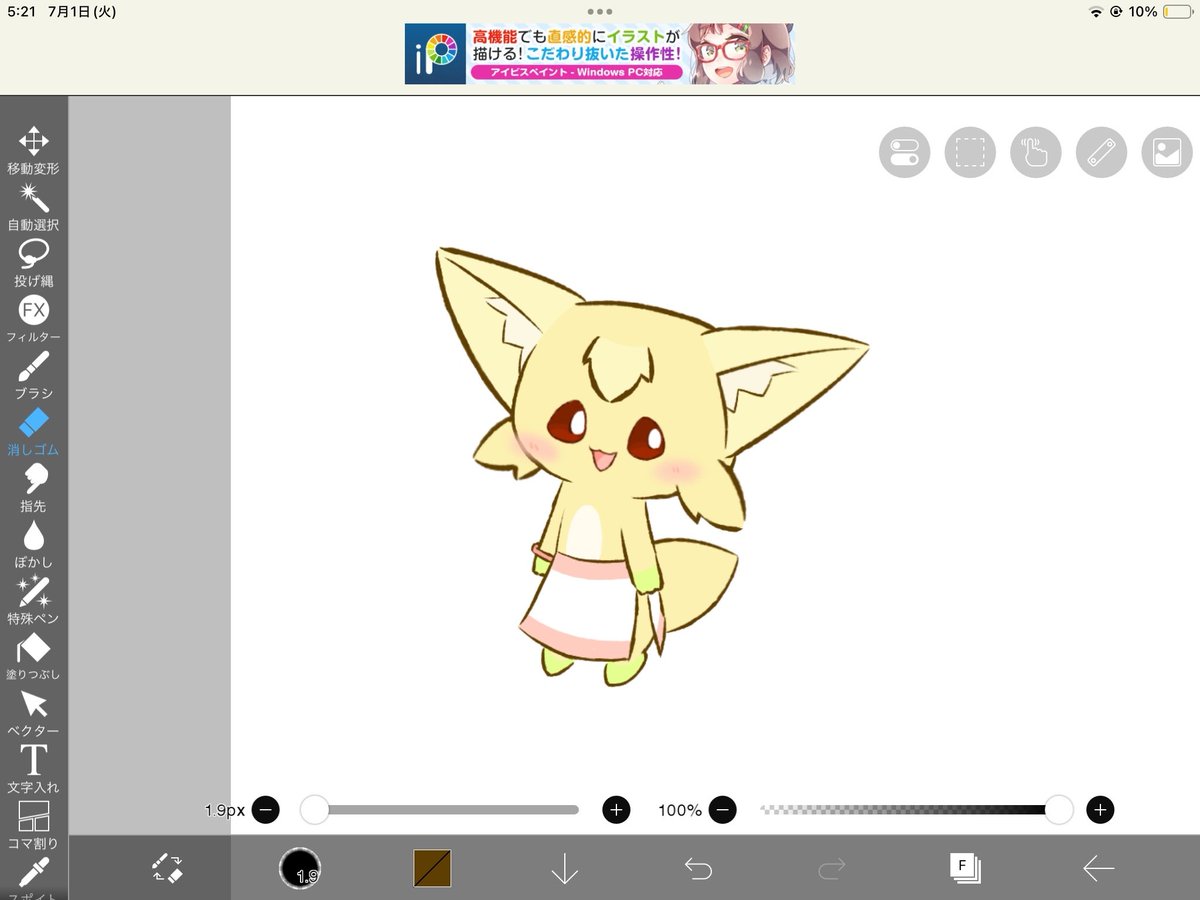
Task: Decrease brush thickness with minus button
Action: [265, 809]
